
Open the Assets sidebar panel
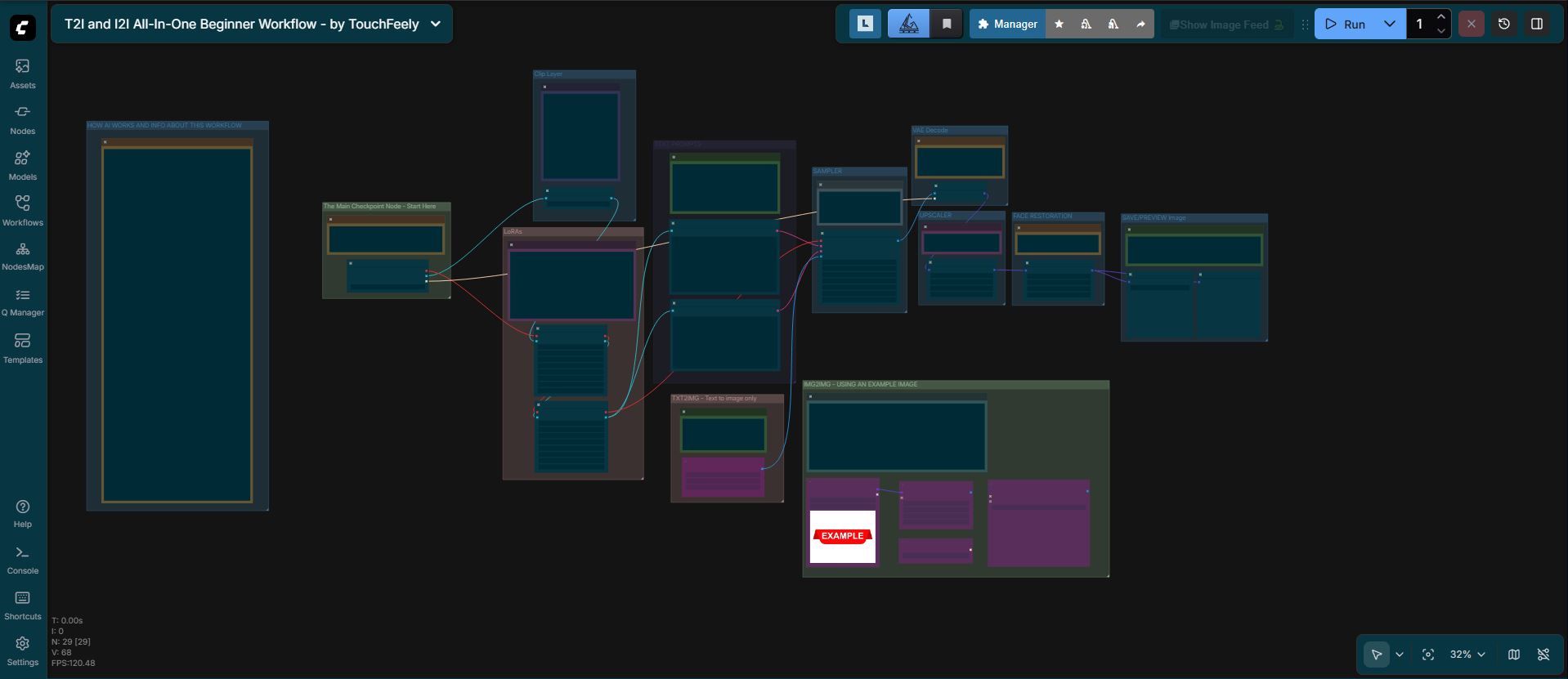pyautogui.click(x=23, y=74)
